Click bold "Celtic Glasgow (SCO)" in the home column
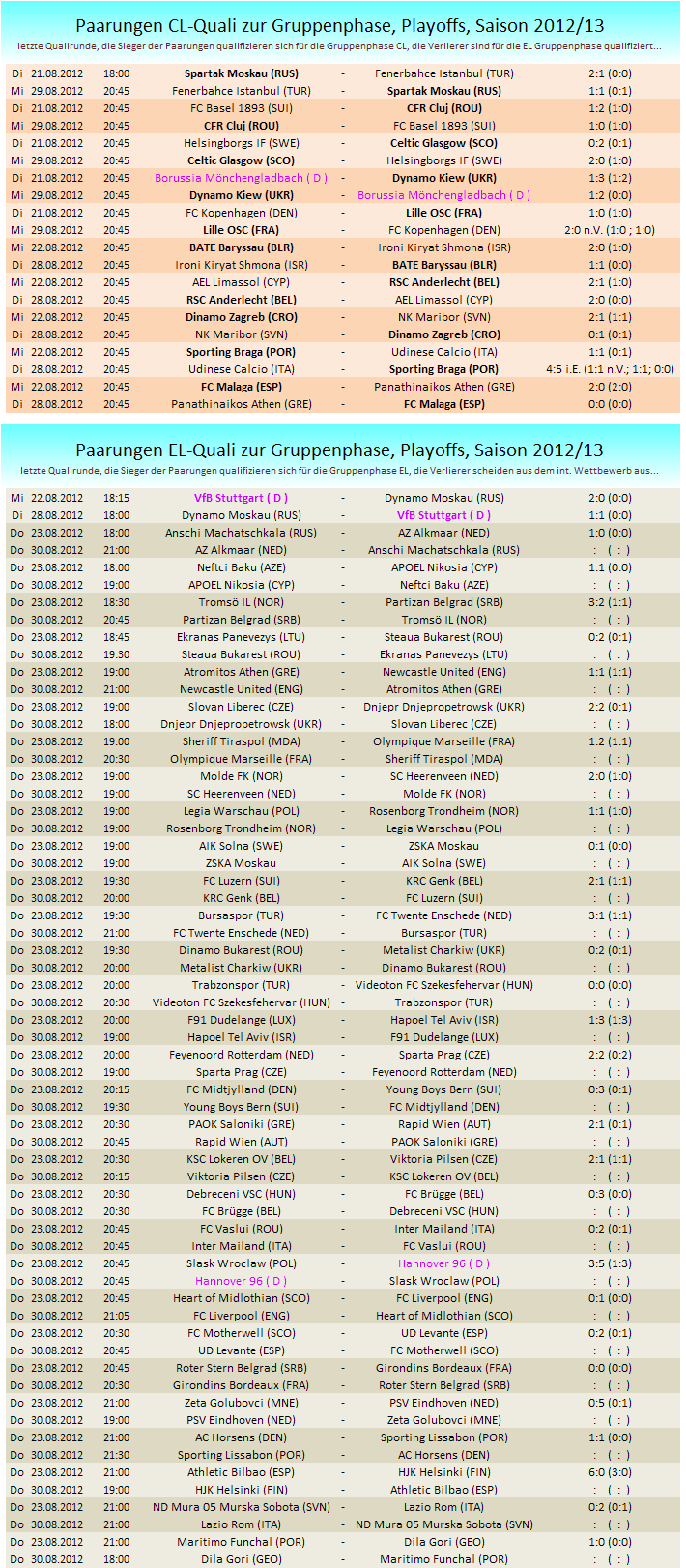Image resolution: width=686 pixels, height=1568 pixels. tap(242, 160)
